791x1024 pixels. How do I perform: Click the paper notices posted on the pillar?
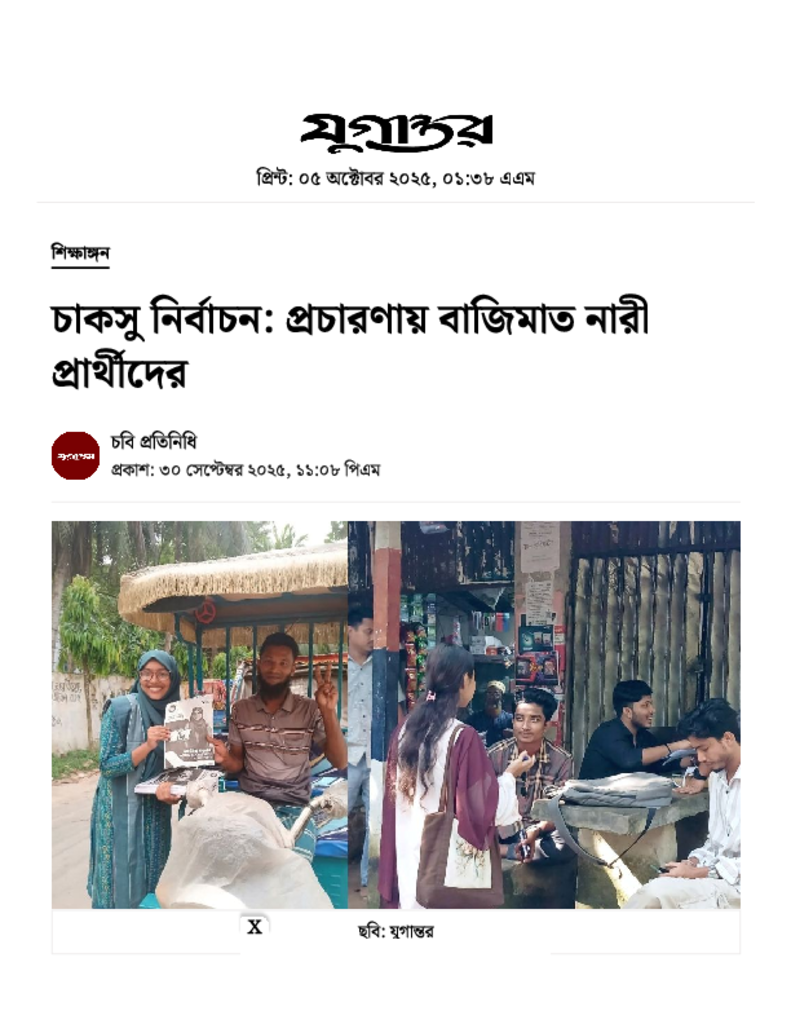point(540,573)
